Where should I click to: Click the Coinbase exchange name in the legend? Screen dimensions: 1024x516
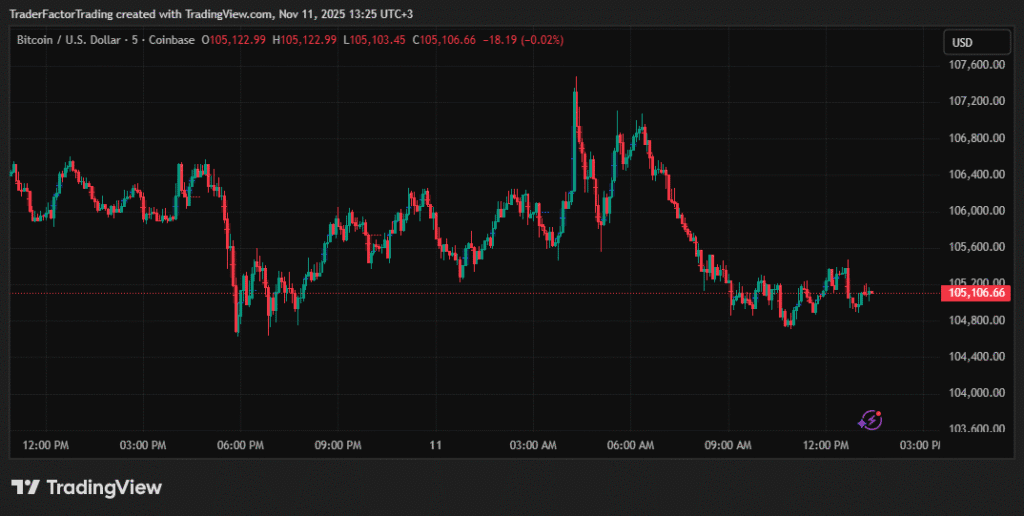coord(174,40)
